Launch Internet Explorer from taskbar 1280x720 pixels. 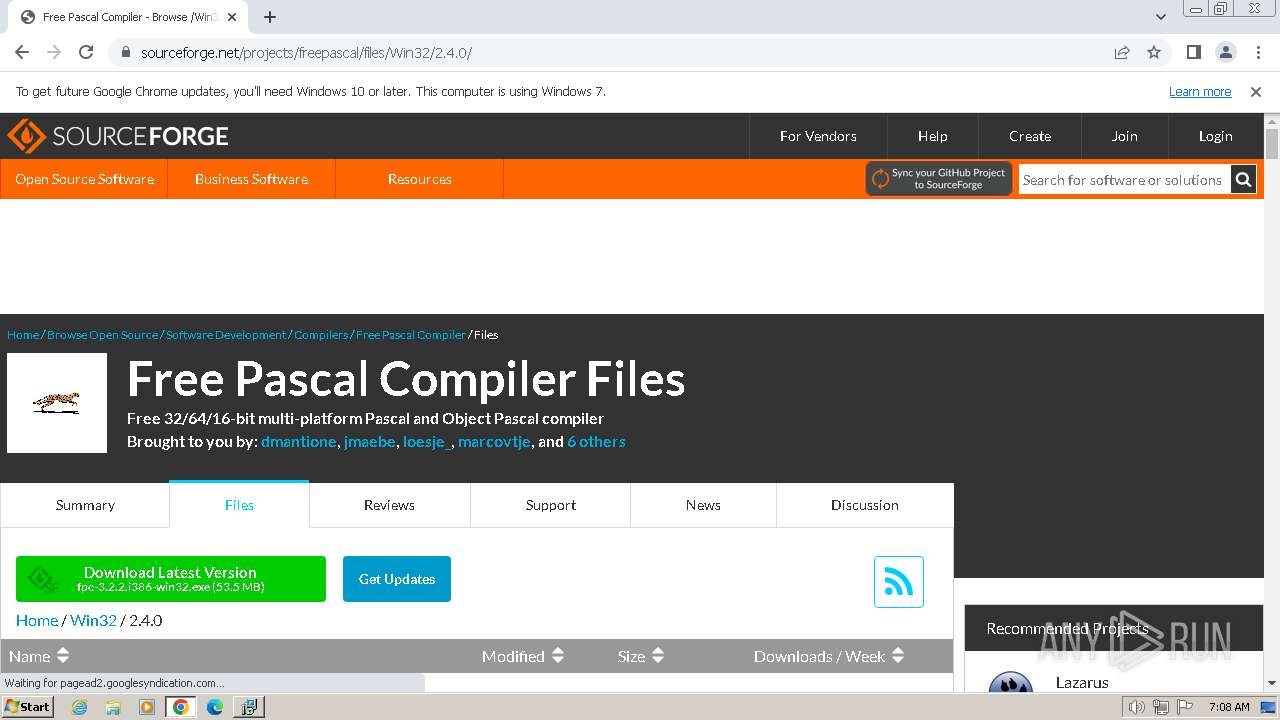point(79,707)
